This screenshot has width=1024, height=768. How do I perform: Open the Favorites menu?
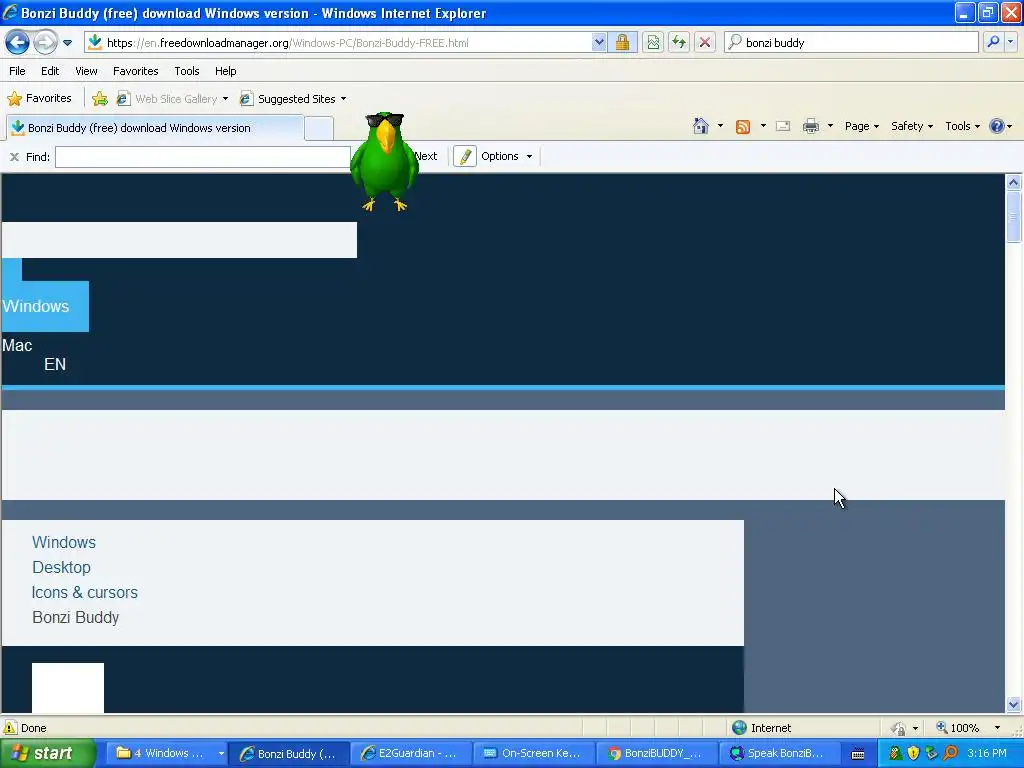135,71
